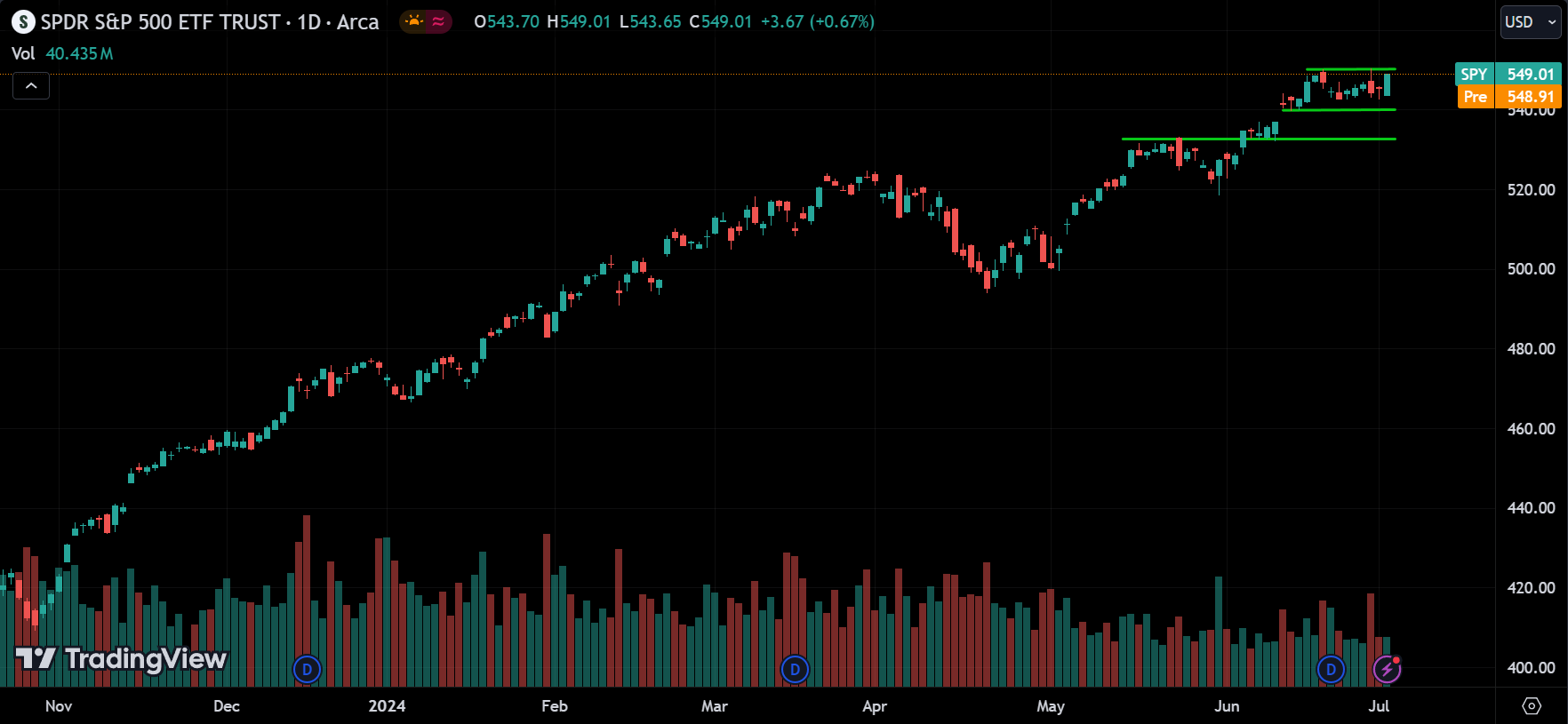Click the 2024 label on the time axis

[x=387, y=706]
